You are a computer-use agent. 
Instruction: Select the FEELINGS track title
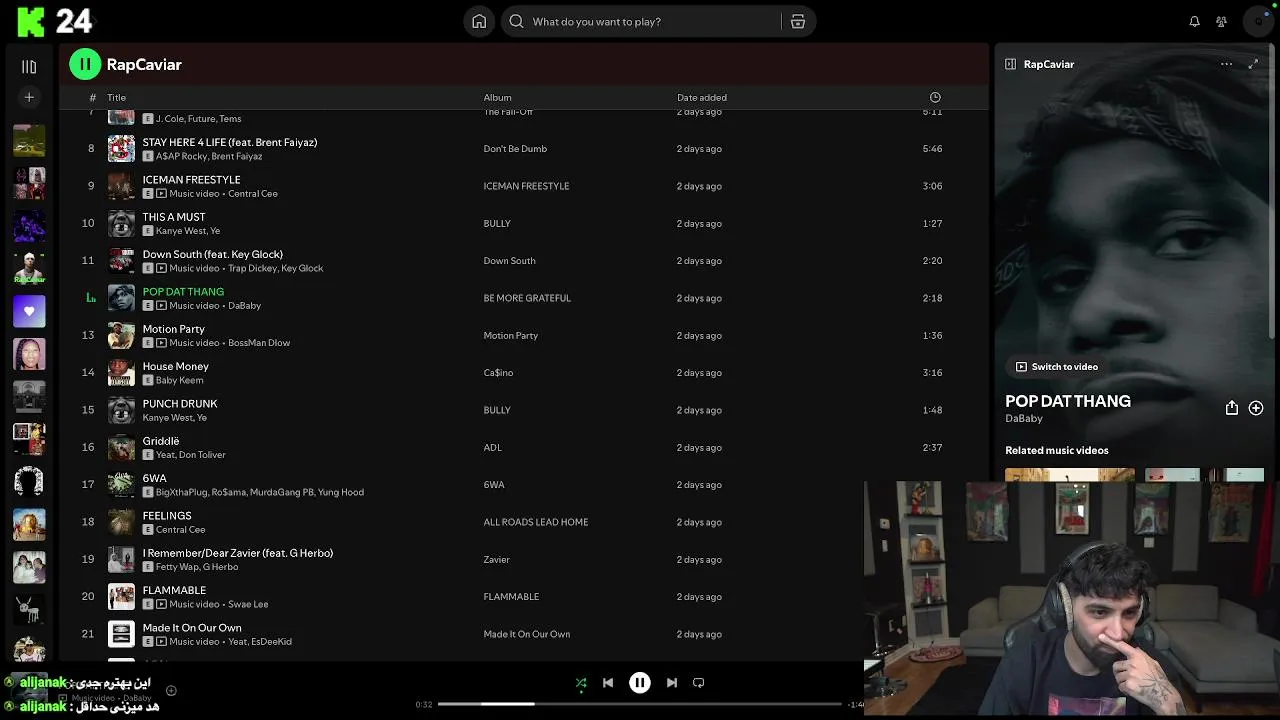point(166,516)
